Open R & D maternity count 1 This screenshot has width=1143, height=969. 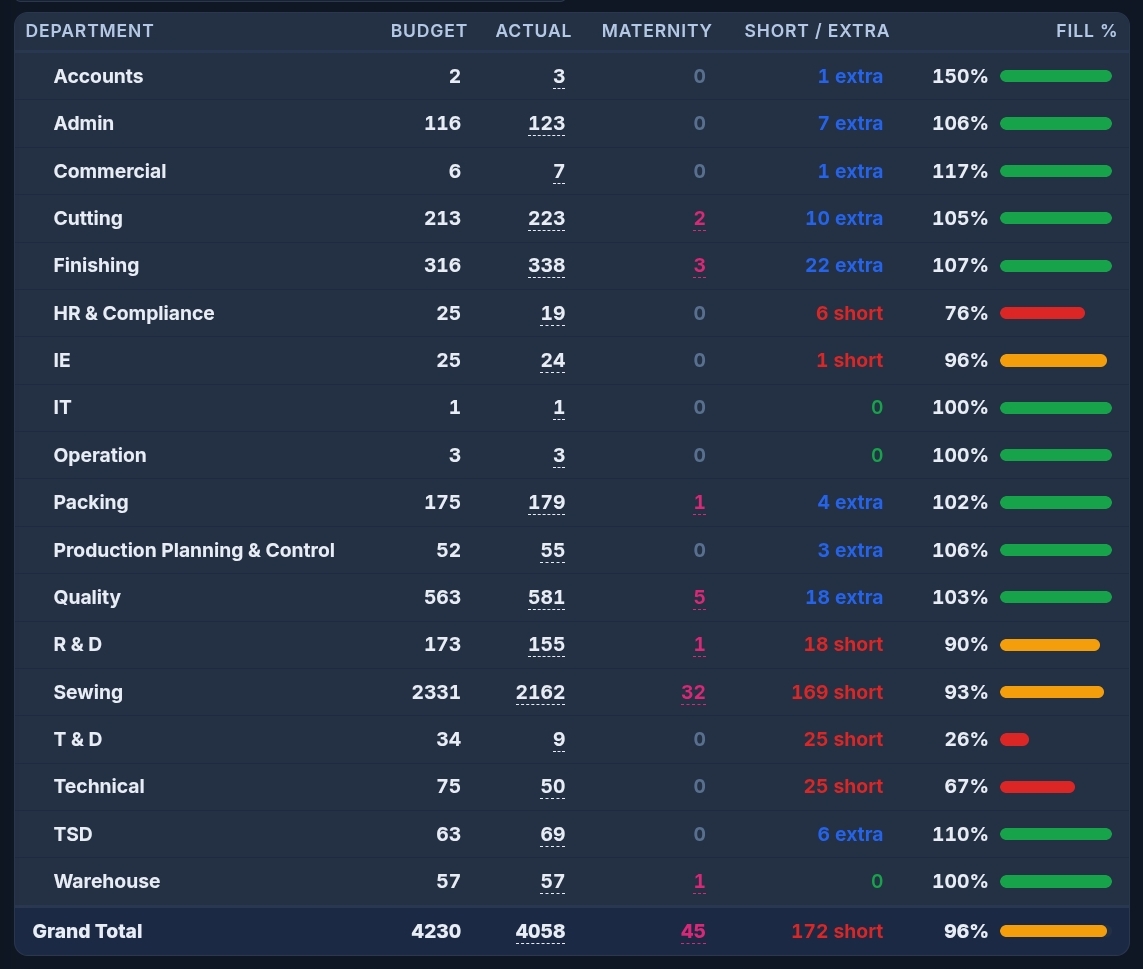point(699,645)
